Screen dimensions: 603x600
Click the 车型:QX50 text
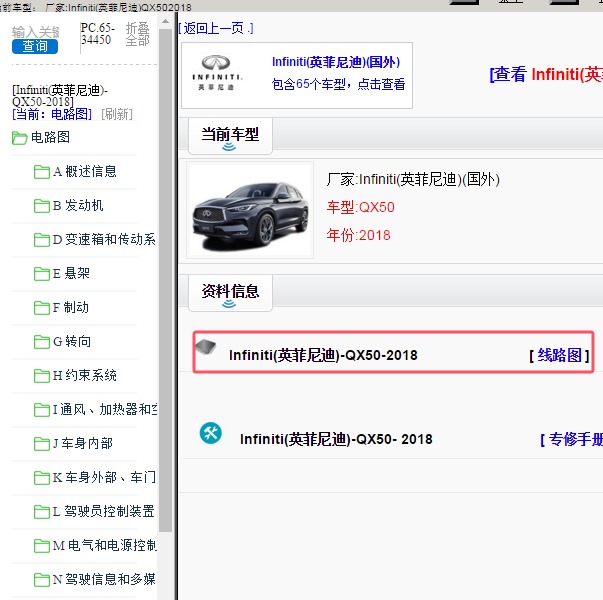pyautogui.click(x=361, y=207)
